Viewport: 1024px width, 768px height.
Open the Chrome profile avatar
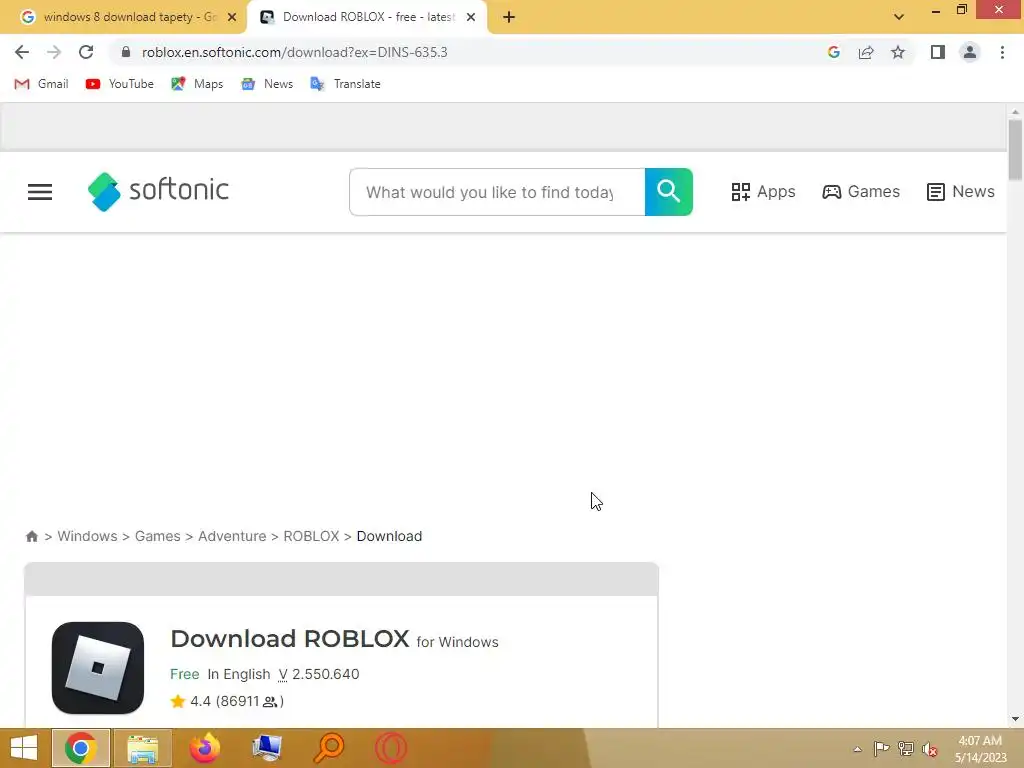click(970, 52)
